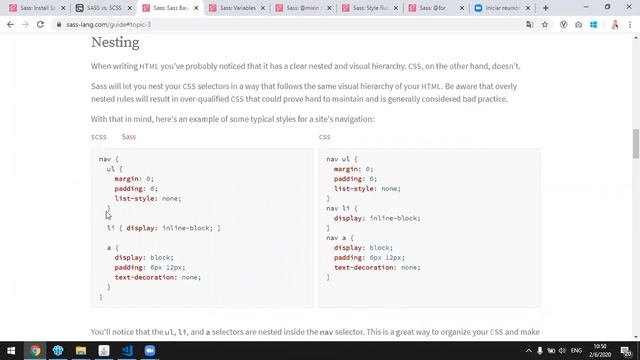The height and width of the screenshot is (360, 640).
Task: Click the circled V extension icon
Action: [563, 24]
